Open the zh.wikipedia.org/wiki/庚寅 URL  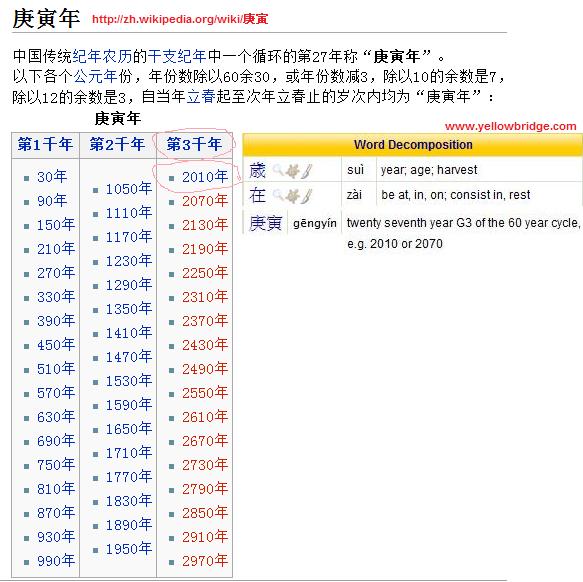point(180,19)
